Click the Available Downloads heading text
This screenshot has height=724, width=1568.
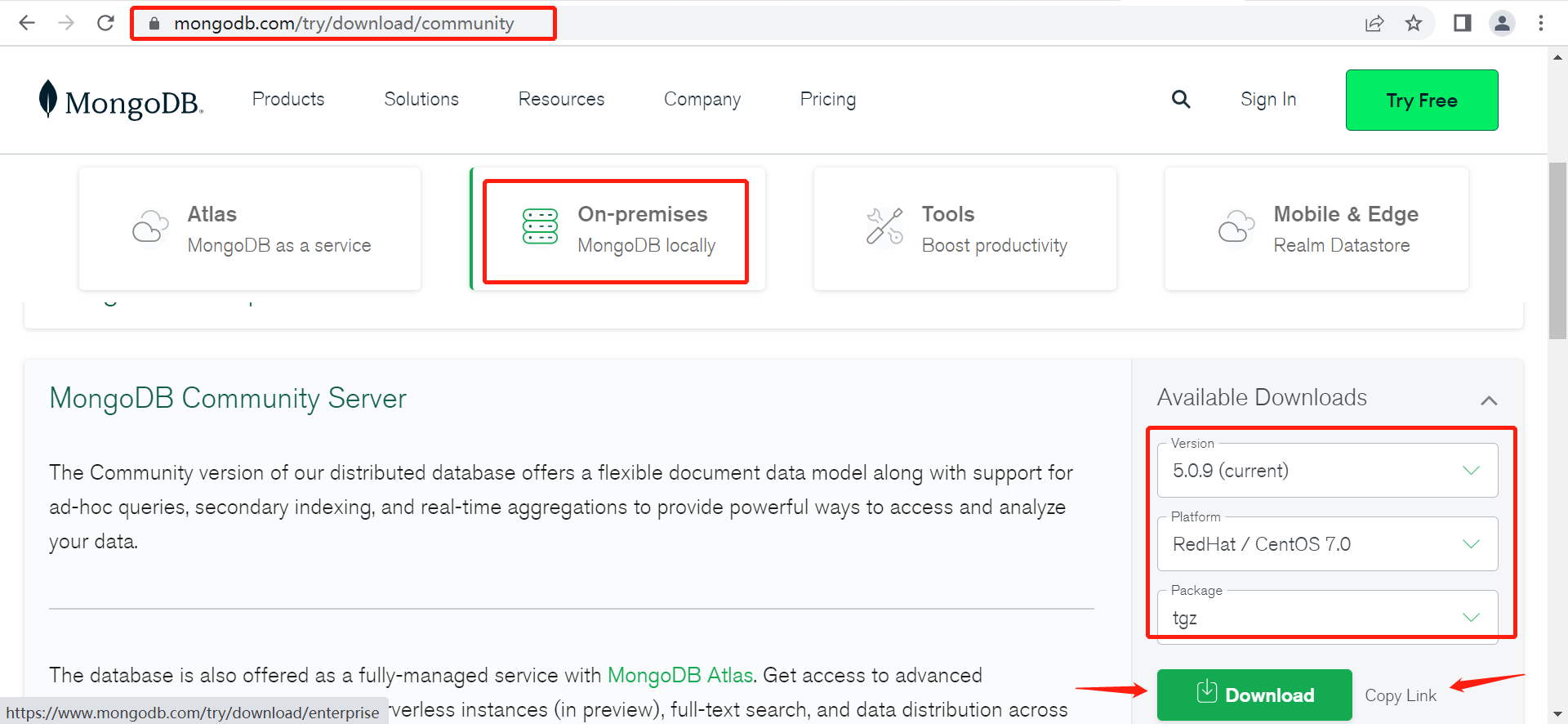[x=1262, y=397]
